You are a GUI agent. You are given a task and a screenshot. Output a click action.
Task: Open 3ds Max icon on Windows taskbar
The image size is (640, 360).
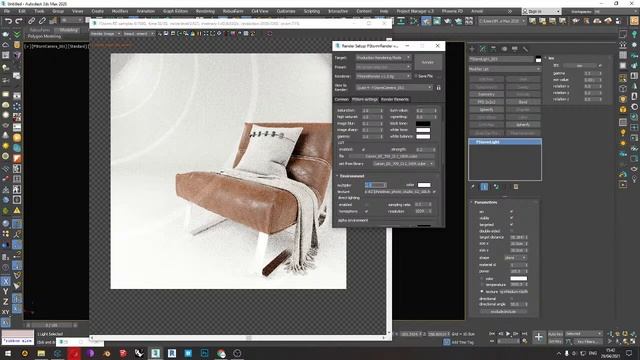(156, 353)
